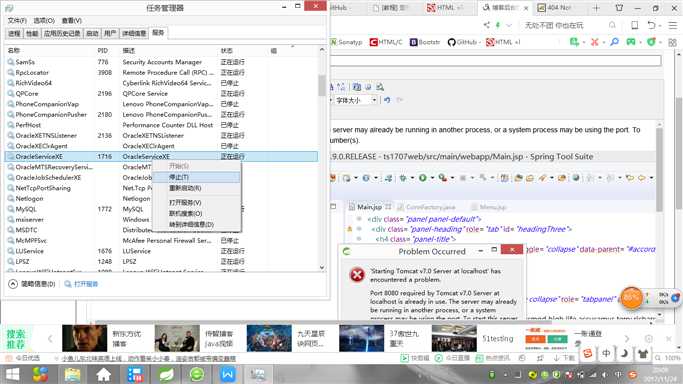
Task: Click the extensions grid icon
Action: 672,42
